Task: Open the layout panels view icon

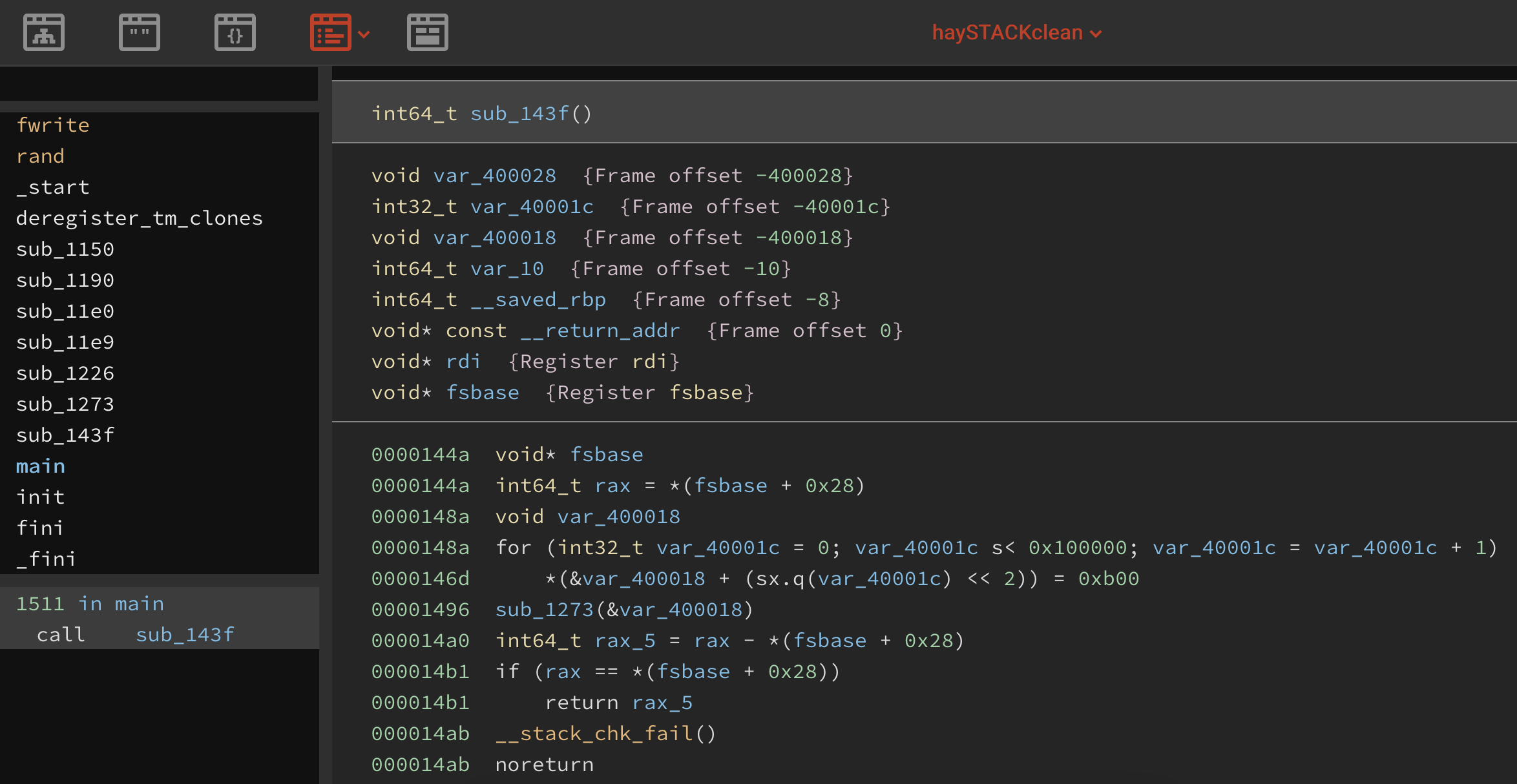Action: [x=428, y=32]
